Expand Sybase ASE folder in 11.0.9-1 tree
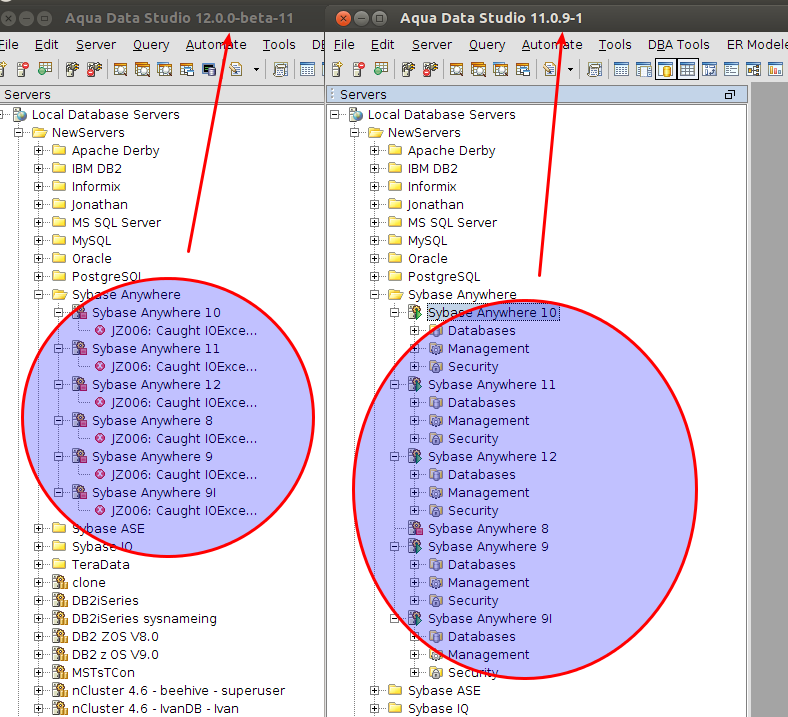The width and height of the screenshot is (788, 717). pos(374,691)
